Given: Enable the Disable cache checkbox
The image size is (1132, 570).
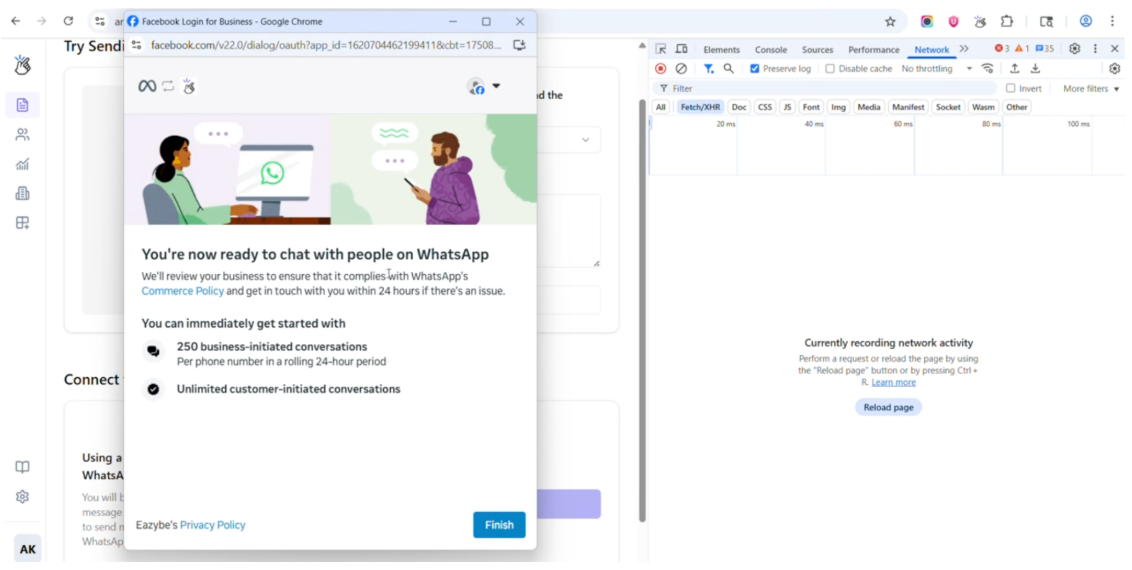Looking at the screenshot, I should 830,69.
